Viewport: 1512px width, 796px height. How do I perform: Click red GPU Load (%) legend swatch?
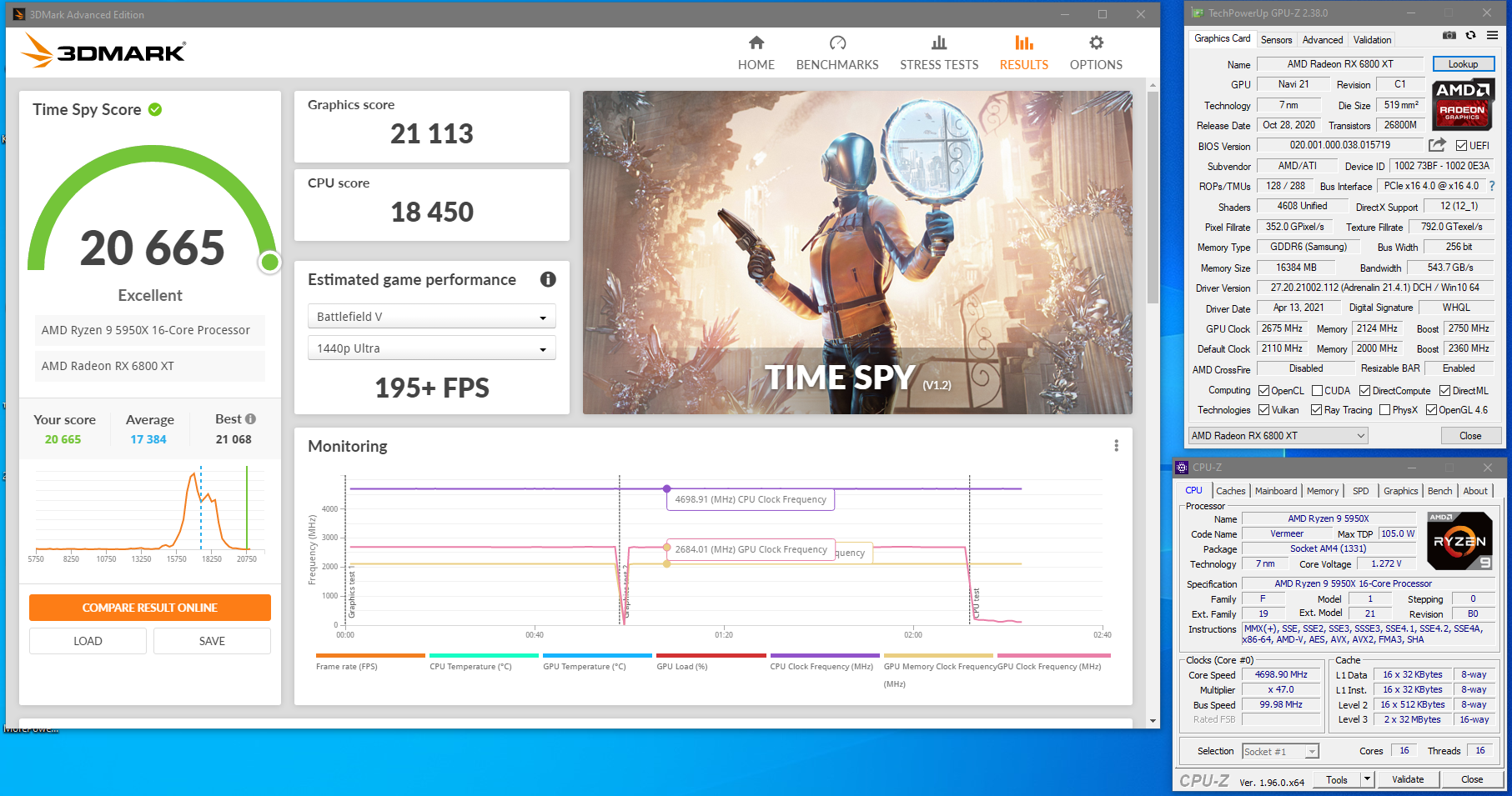[x=711, y=656]
